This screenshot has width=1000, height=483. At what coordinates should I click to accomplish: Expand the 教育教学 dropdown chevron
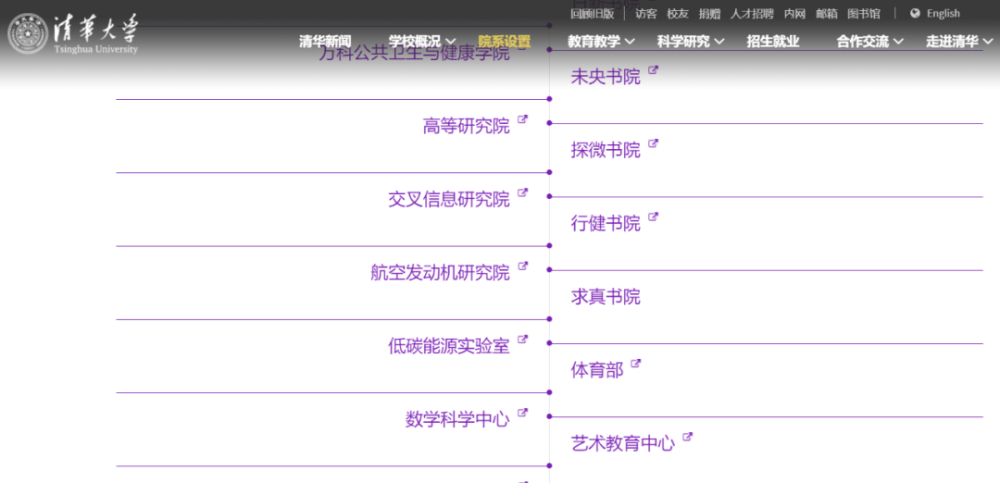(630, 42)
